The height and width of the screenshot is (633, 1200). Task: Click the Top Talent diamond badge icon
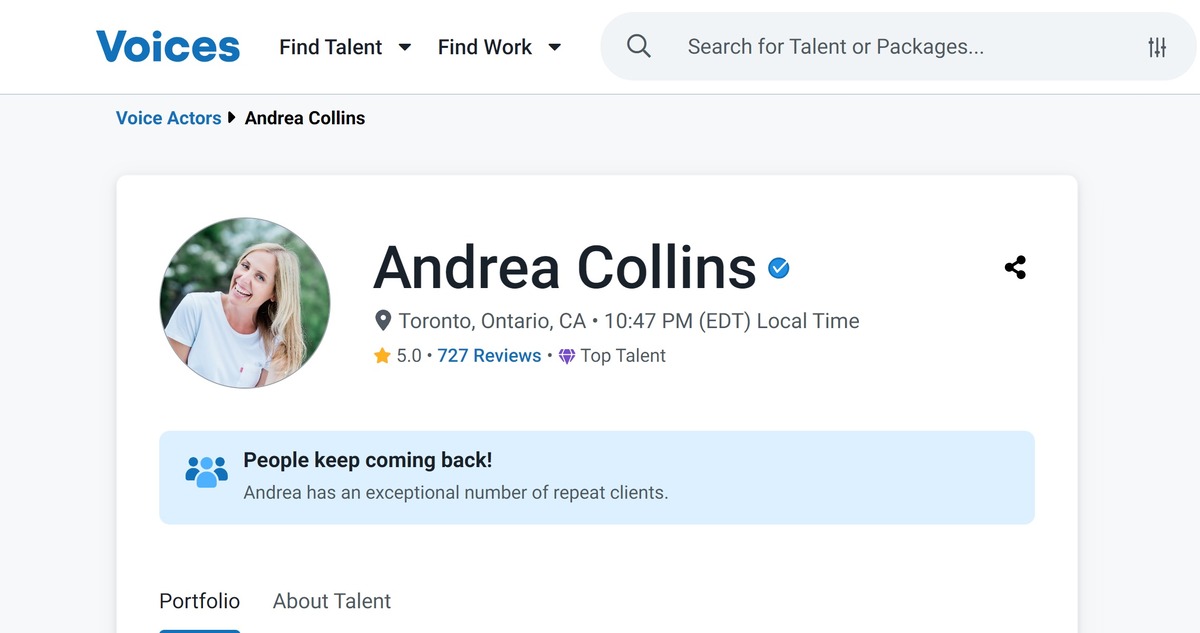pos(566,356)
